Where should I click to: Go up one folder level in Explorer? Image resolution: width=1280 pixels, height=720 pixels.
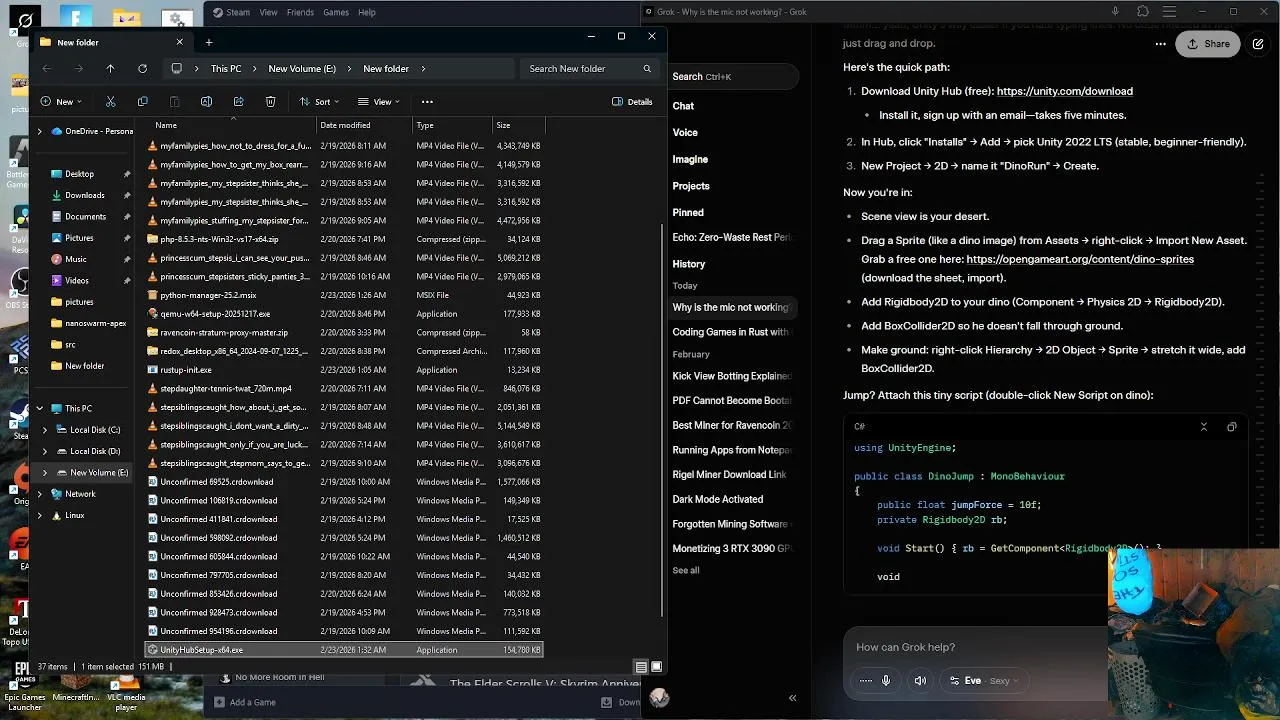110,69
